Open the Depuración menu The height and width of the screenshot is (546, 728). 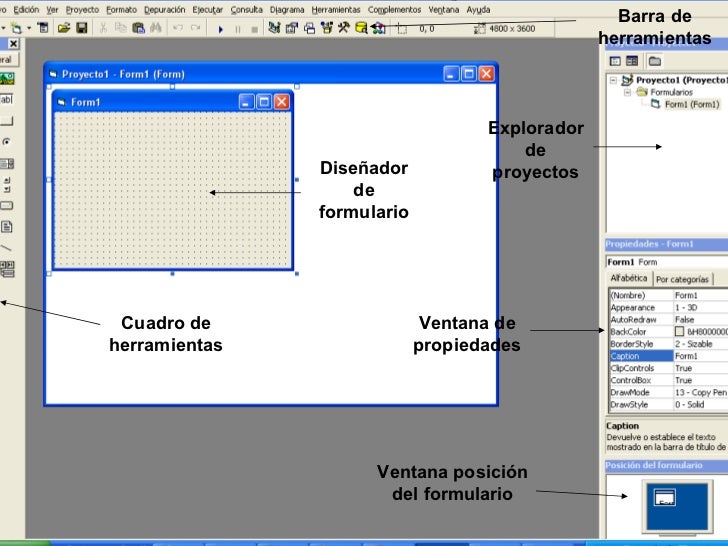point(164,9)
